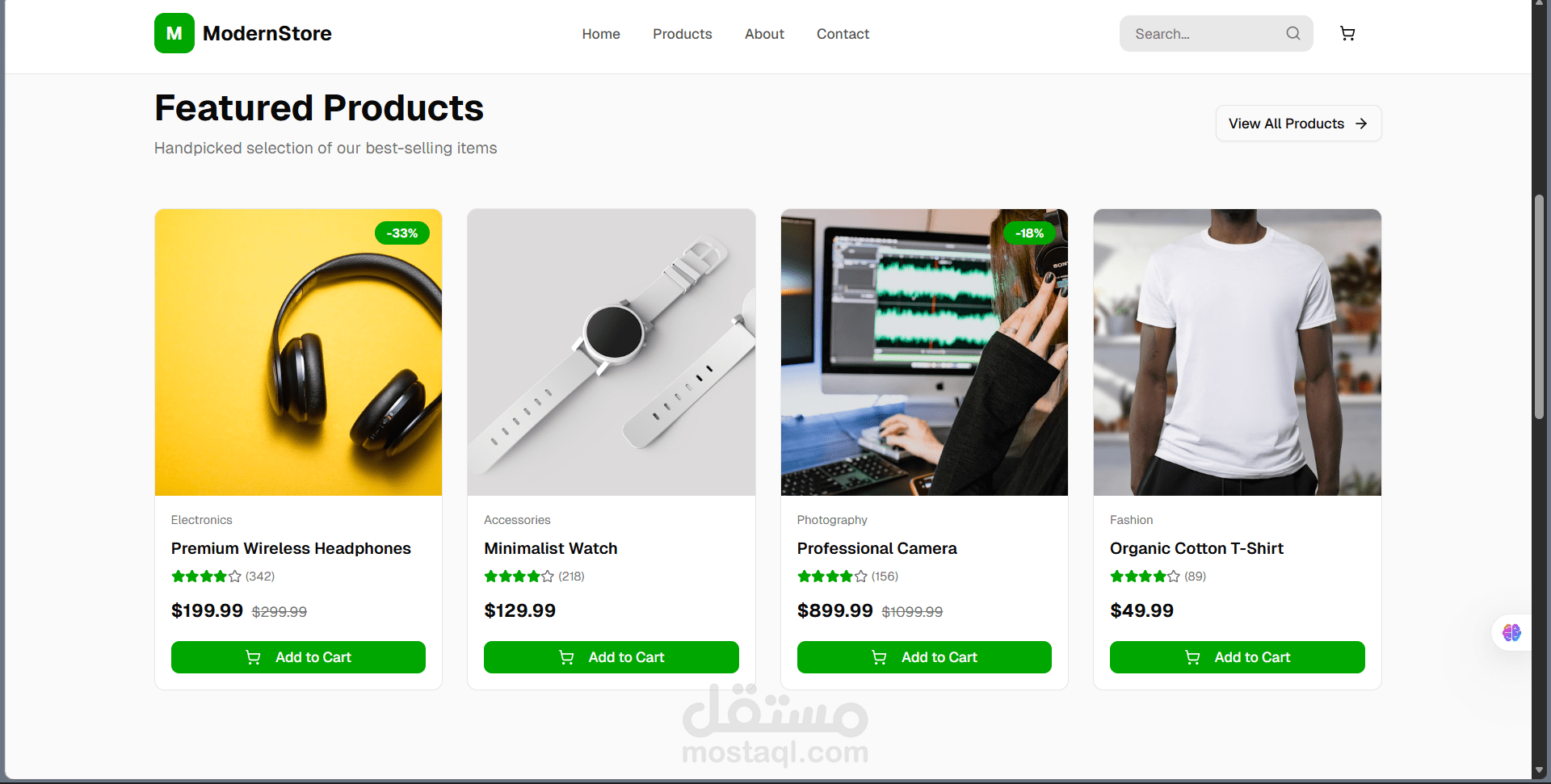Click the arrow in View All Products
Viewport: 1551px width, 784px height.
pos(1361,124)
